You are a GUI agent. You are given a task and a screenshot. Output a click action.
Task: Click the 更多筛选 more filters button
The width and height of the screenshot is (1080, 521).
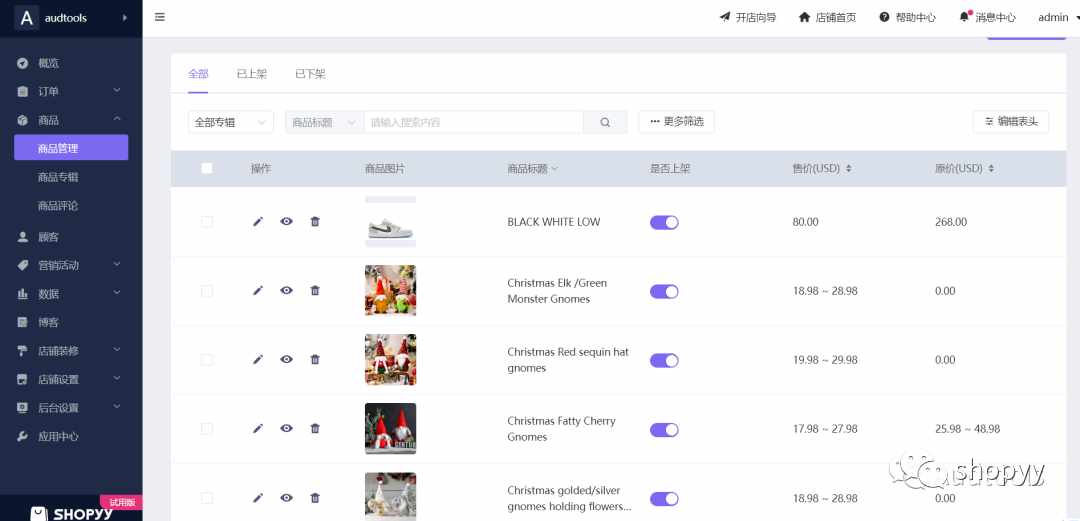coord(676,121)
